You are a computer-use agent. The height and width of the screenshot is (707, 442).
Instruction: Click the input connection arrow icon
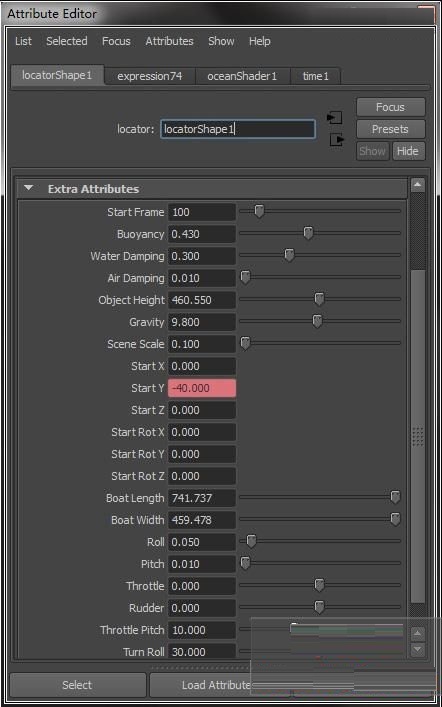pos(335,118)
